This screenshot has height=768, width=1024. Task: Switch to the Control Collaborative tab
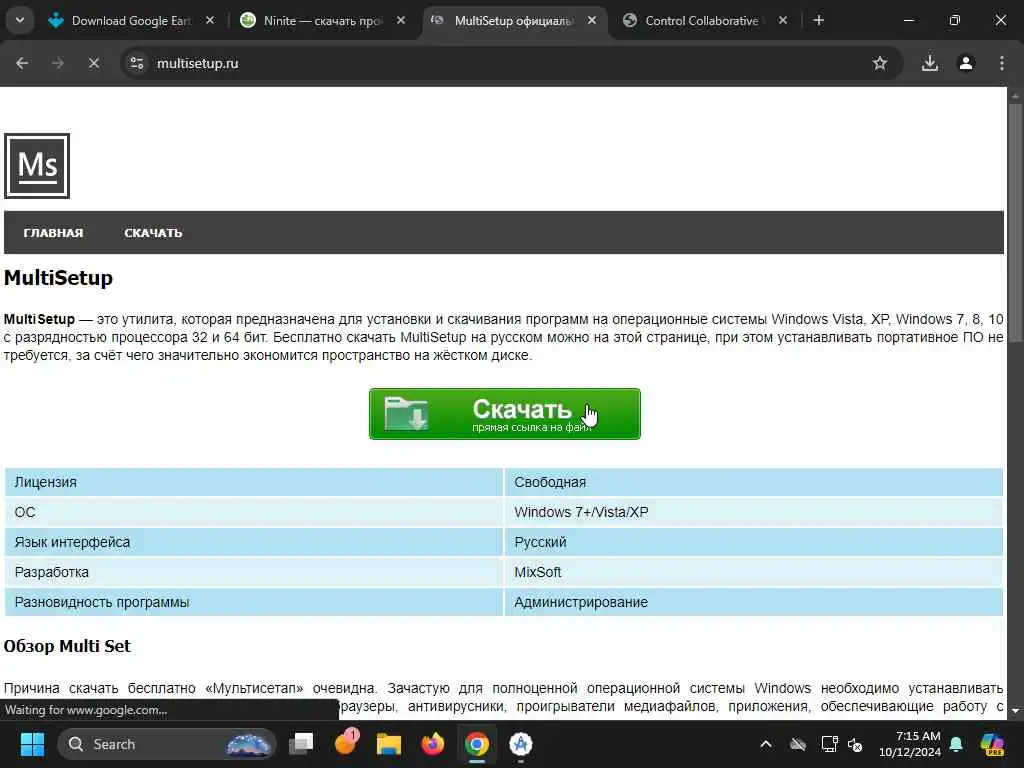click(702, 21)
